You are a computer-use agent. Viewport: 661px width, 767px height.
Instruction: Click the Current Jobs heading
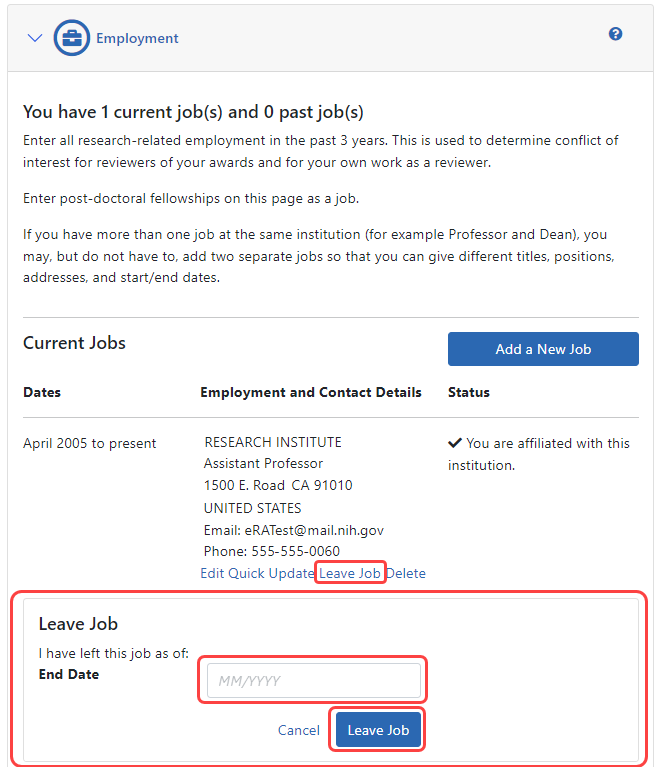[x=74, y=343]
